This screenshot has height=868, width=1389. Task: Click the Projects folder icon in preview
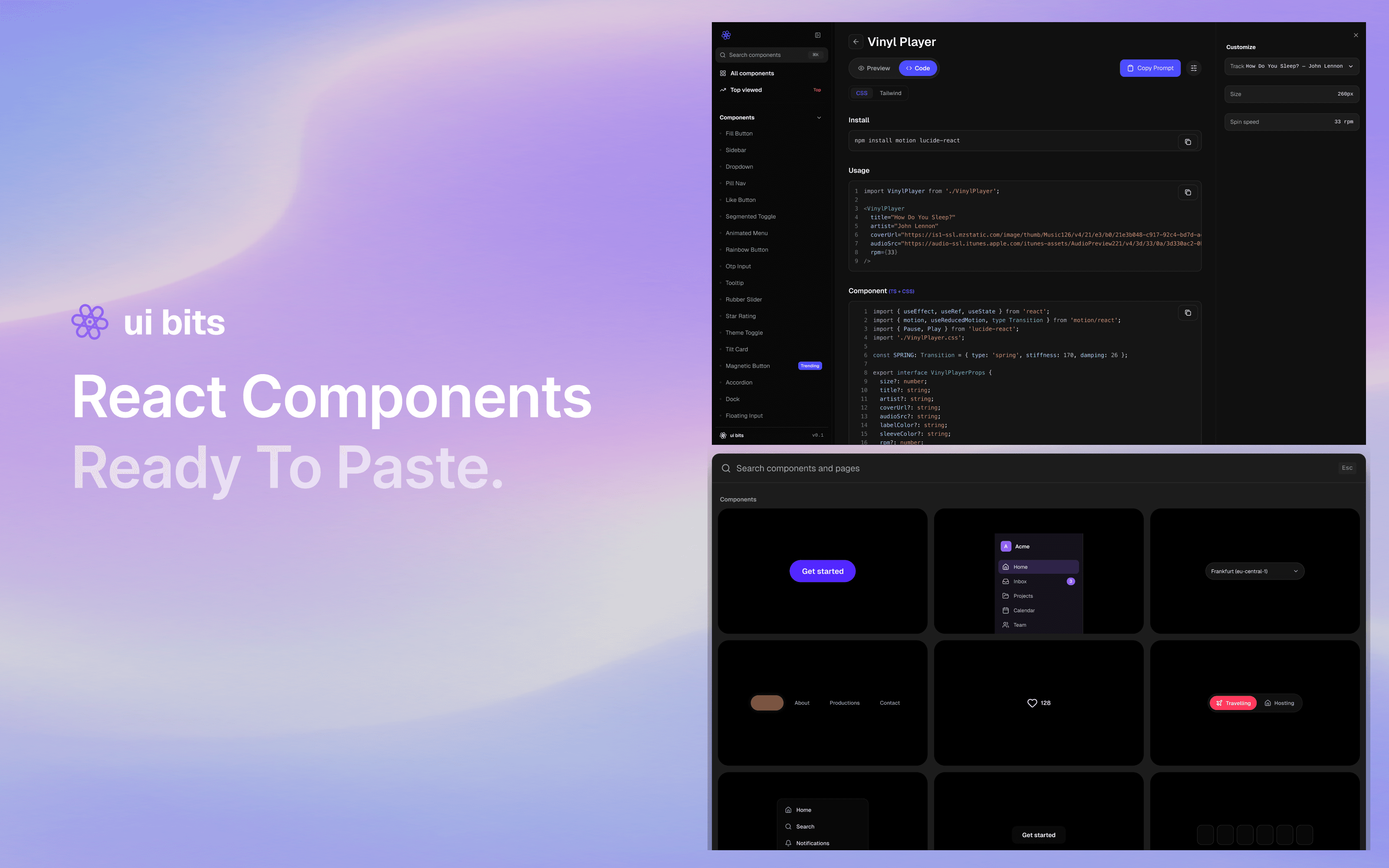[1006, 596]
